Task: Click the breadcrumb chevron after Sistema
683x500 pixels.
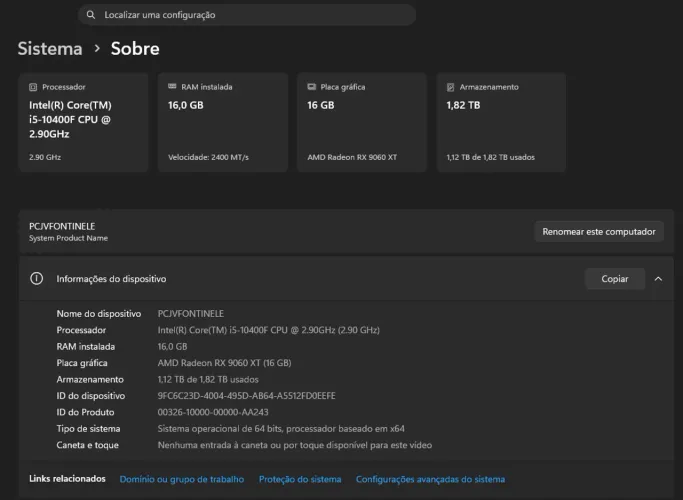Action: click(x=97, y=49)
